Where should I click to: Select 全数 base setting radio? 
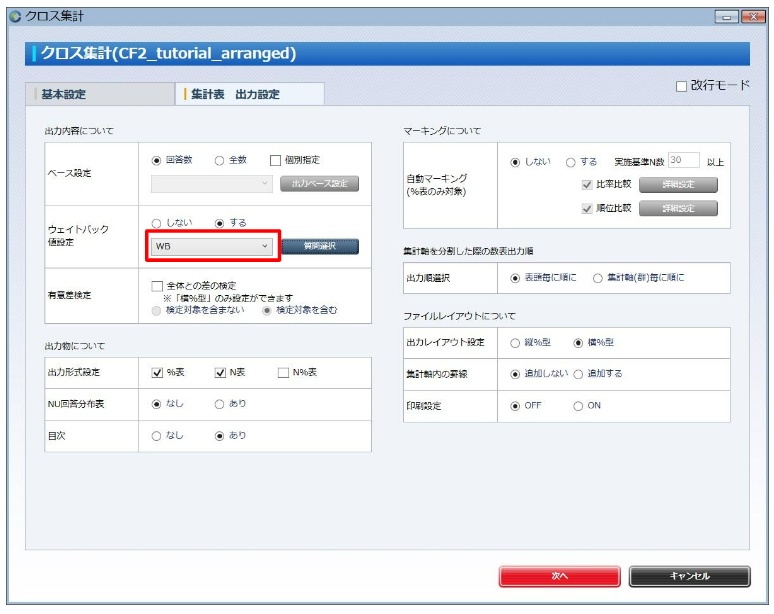(220, 160)
